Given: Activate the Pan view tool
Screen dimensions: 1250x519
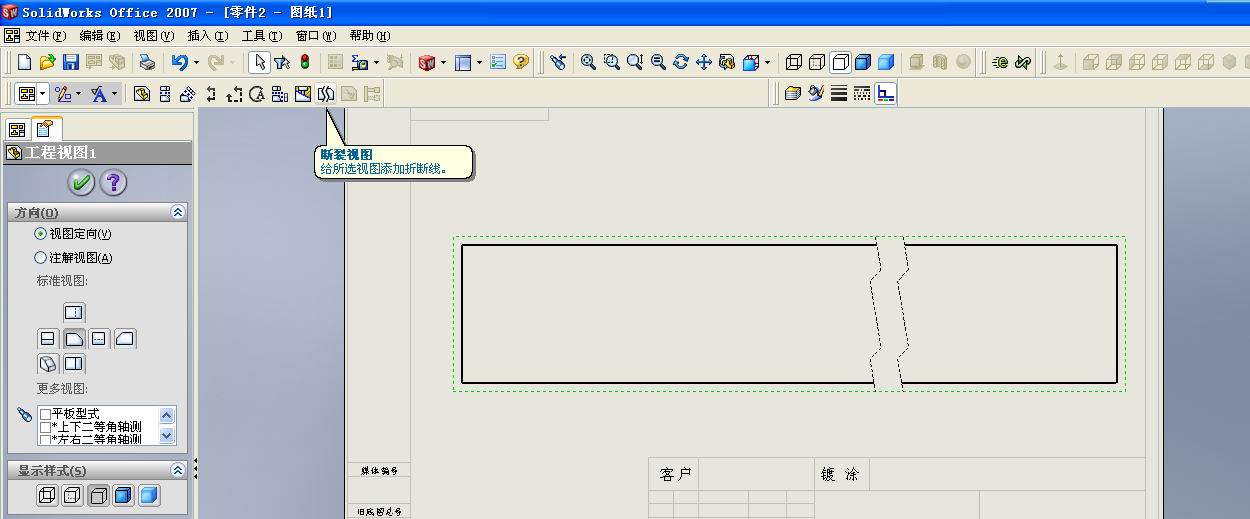Looking at the screenshot, I should click(704, 62).
